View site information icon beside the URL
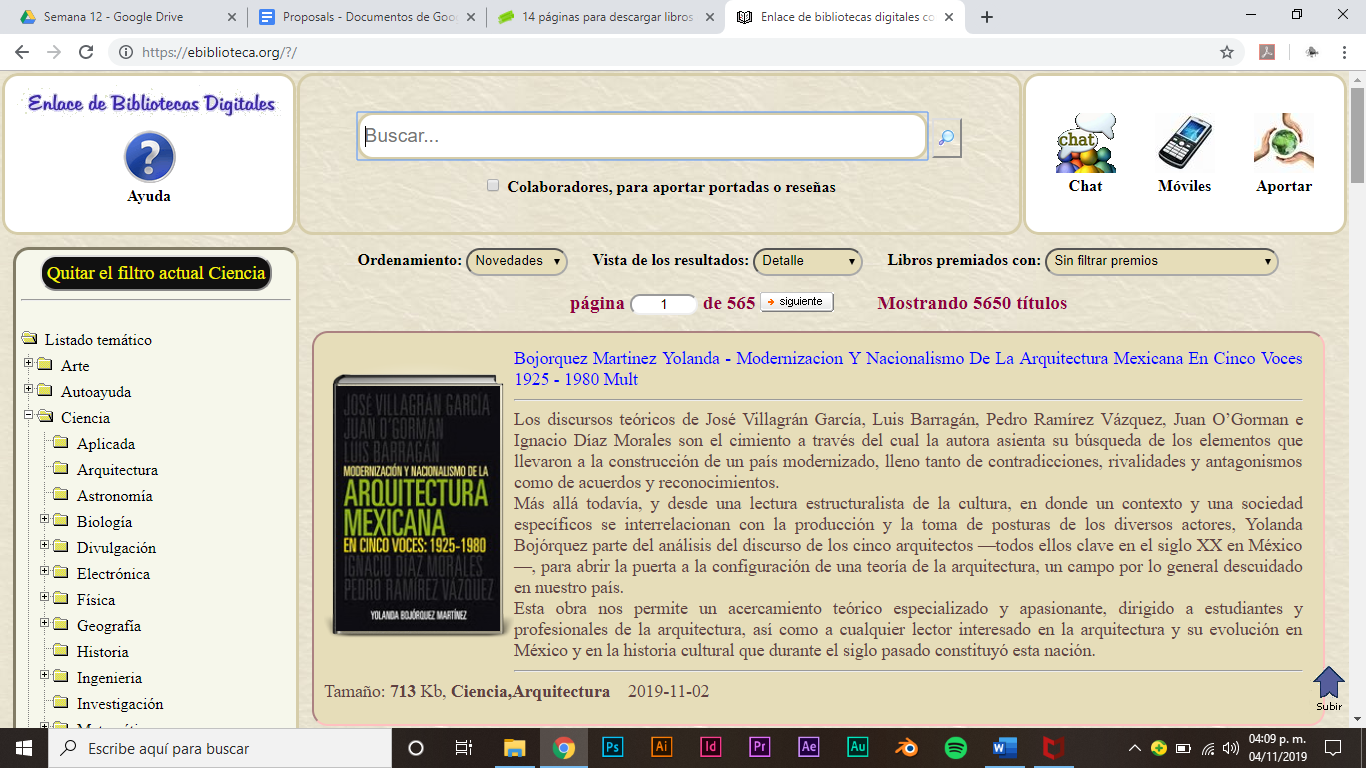 pos(125,52)
